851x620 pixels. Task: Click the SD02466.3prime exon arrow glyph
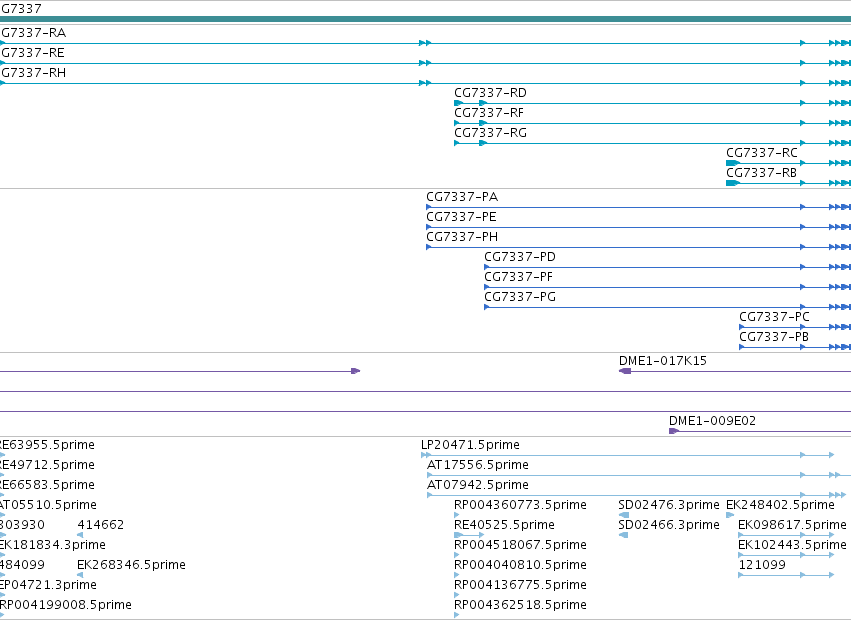coord(624,535)
